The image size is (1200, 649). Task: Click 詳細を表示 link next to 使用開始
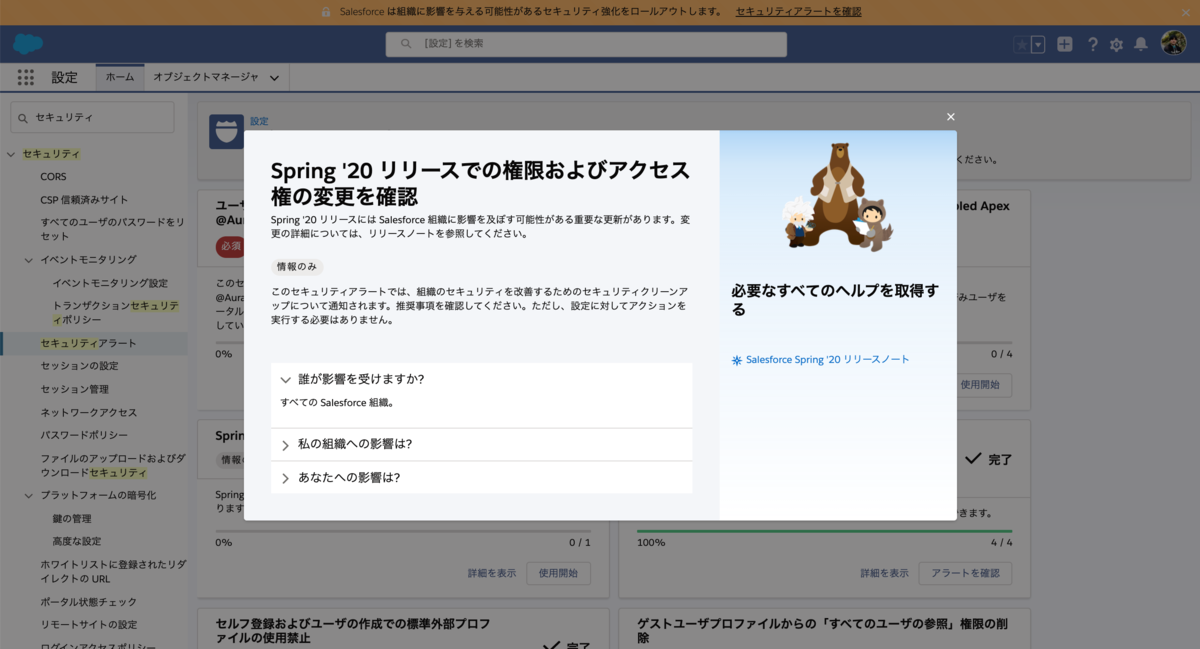click(x=492, y=573)
